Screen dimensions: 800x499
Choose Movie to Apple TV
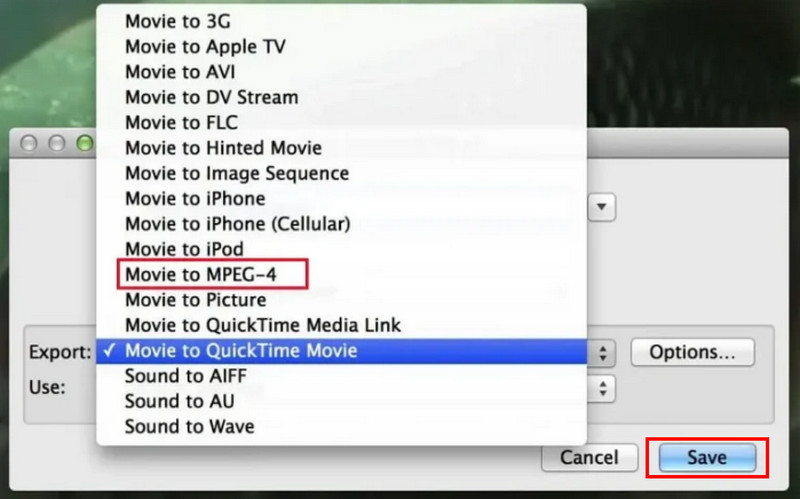(x=341, y=47)
